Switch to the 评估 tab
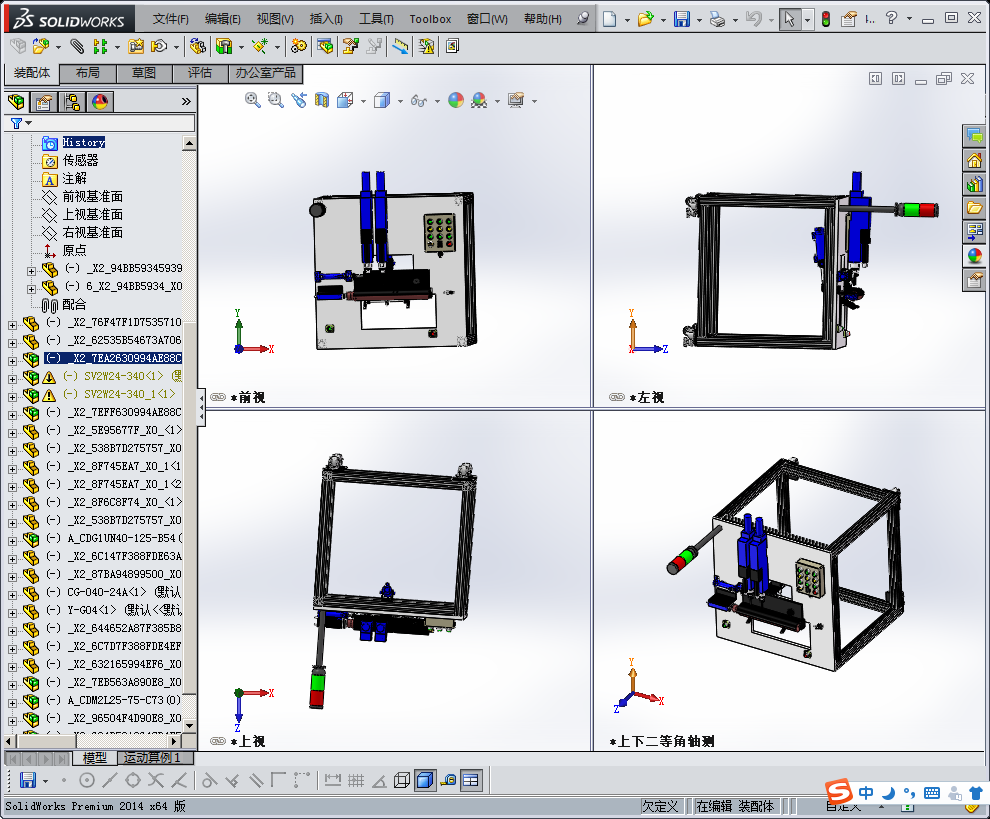This screenshot has width=990, height=819. click(x=200, y=73)
